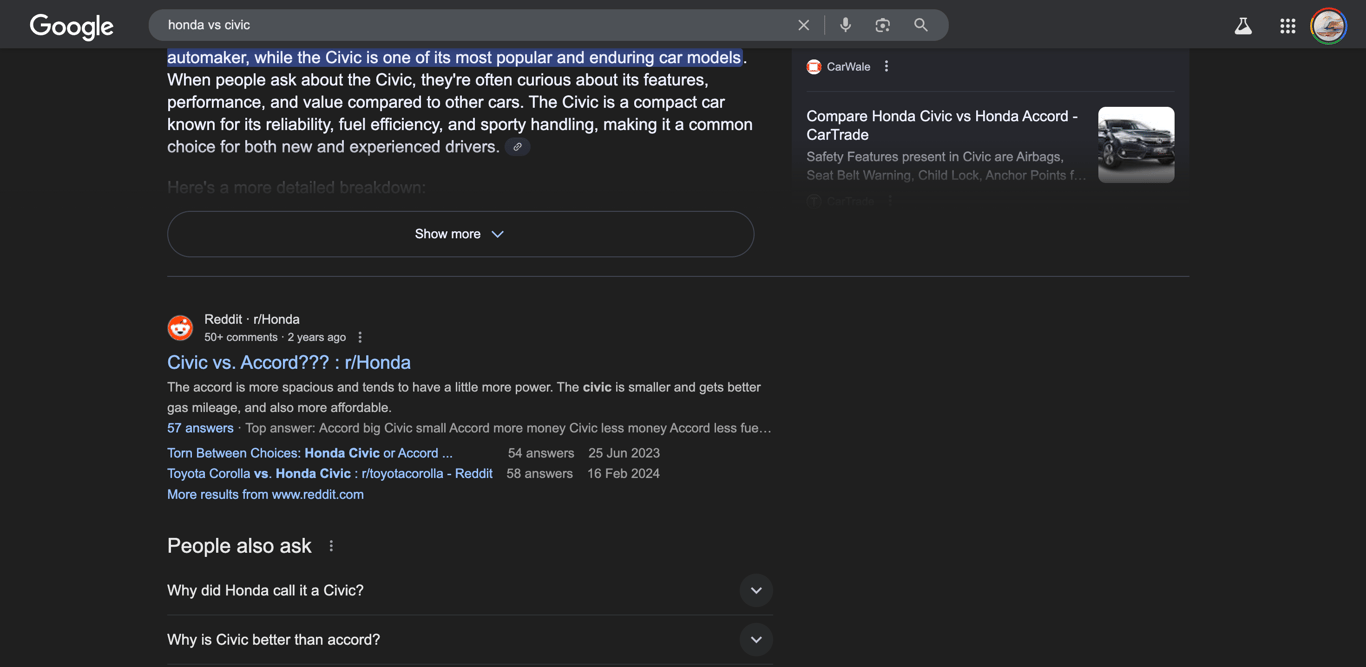Open Reddit result three-dot menu

(360, 338)
